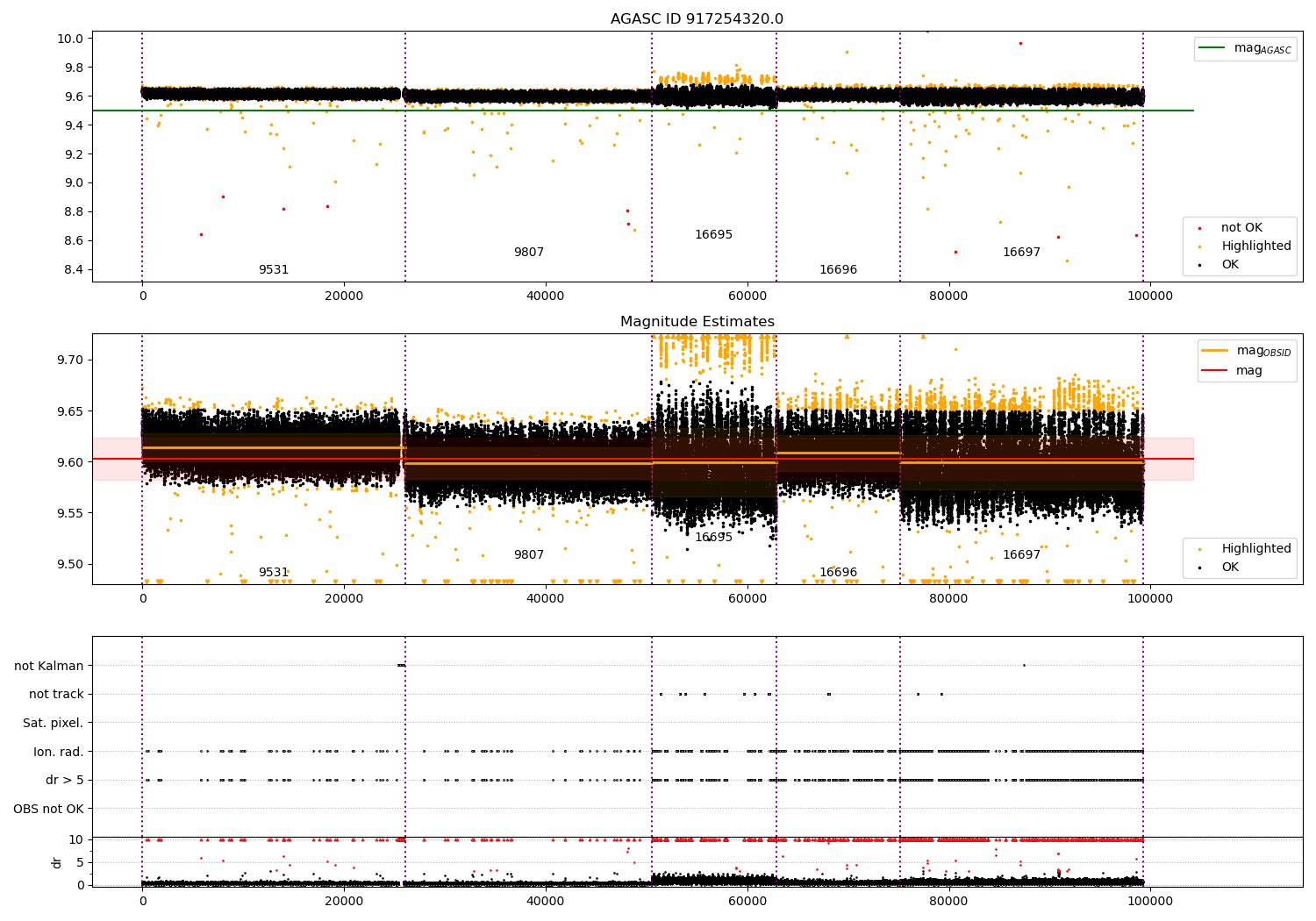Click x-axis tick 80000 under middle plot

(x=948, y=598)
